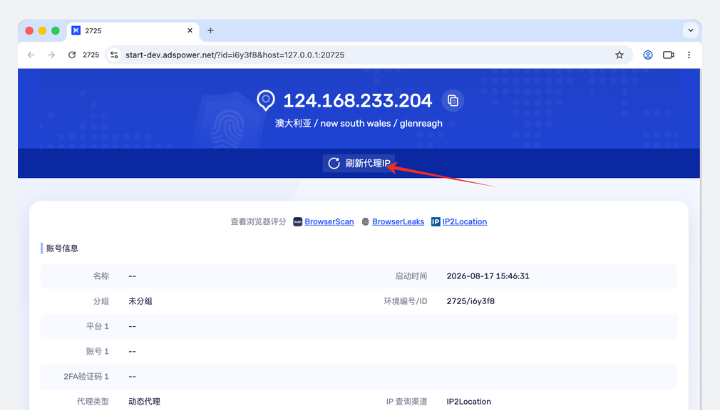Click the camera extension icon in toolbar
The image size is (720, 410).
[668, 55]
